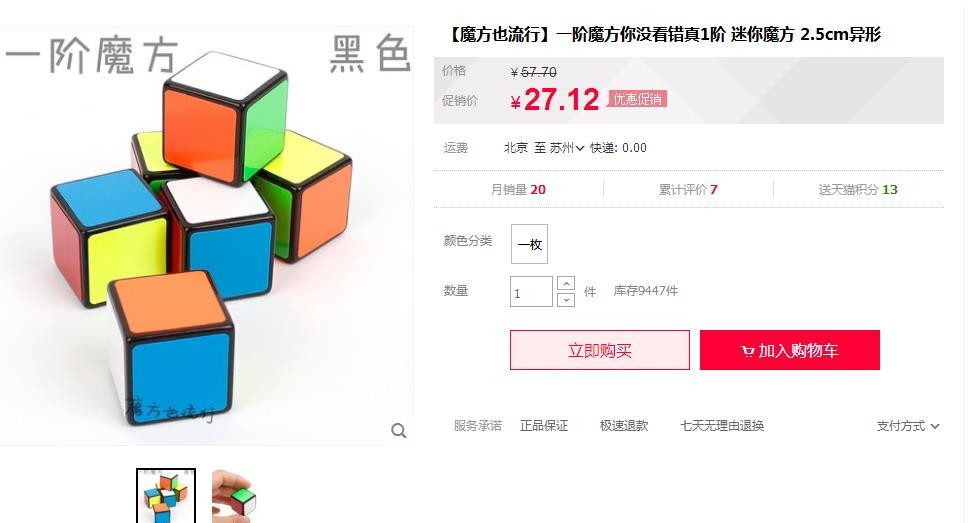The height and width of the screenshot is (523, 973).
Task: Click the 极速退款 service link
Action: click(x=624, y=426)
